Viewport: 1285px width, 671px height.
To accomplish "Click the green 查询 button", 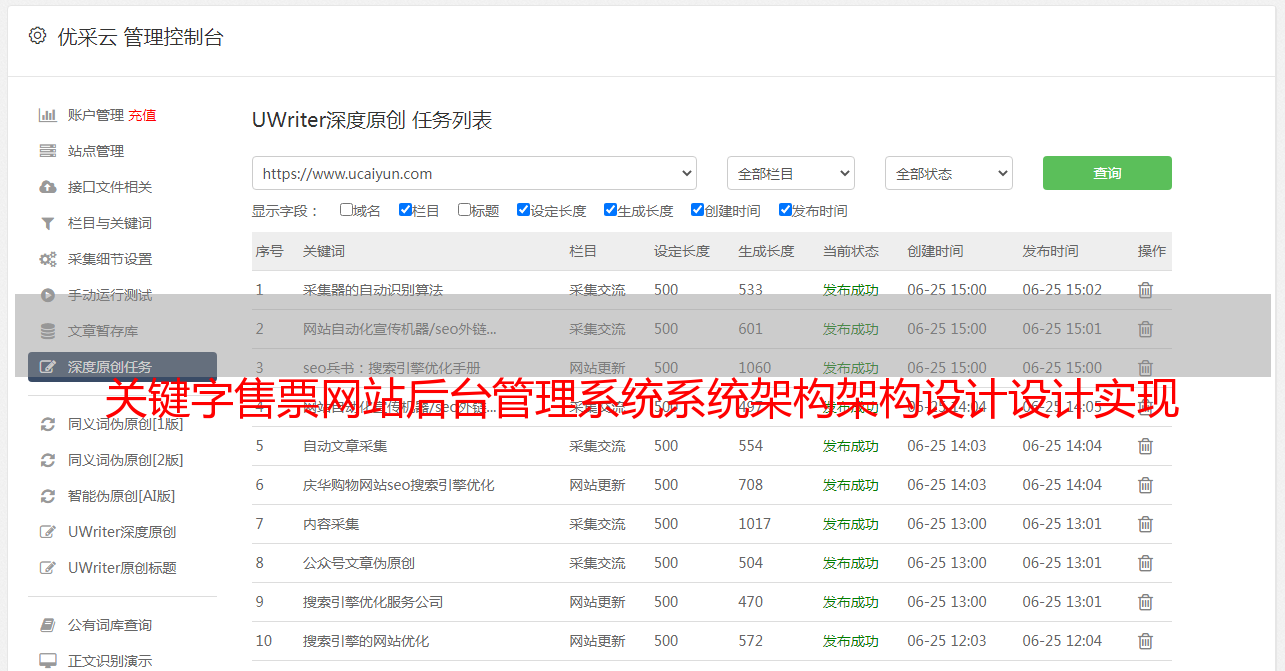I will coord(1107,173).
